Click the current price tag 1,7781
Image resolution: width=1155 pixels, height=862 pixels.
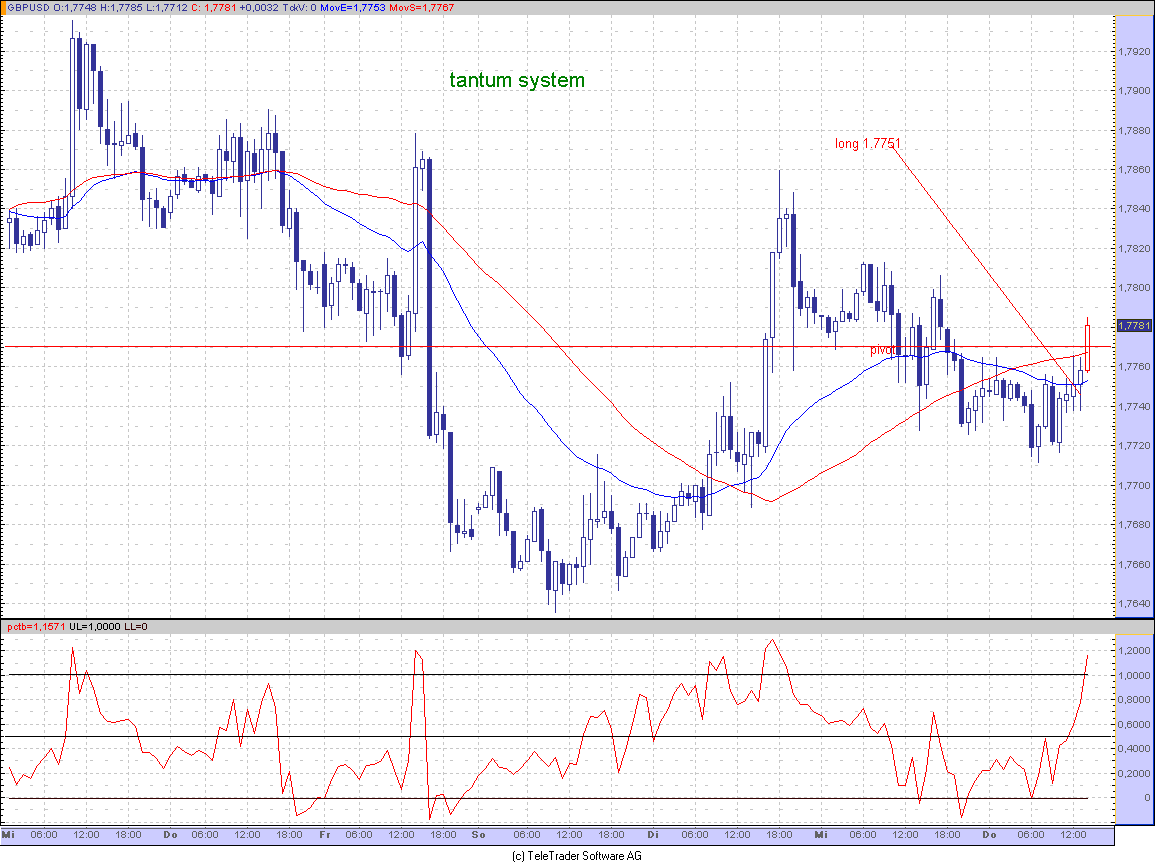(x=1133, y=326)
